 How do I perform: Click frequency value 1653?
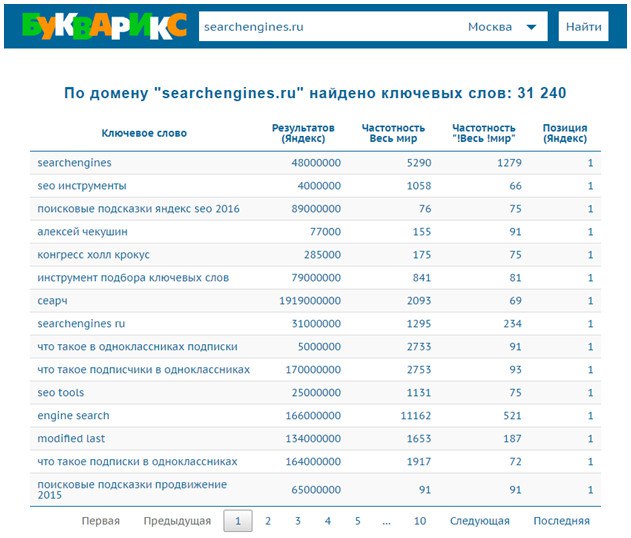[x=419, y=439]
